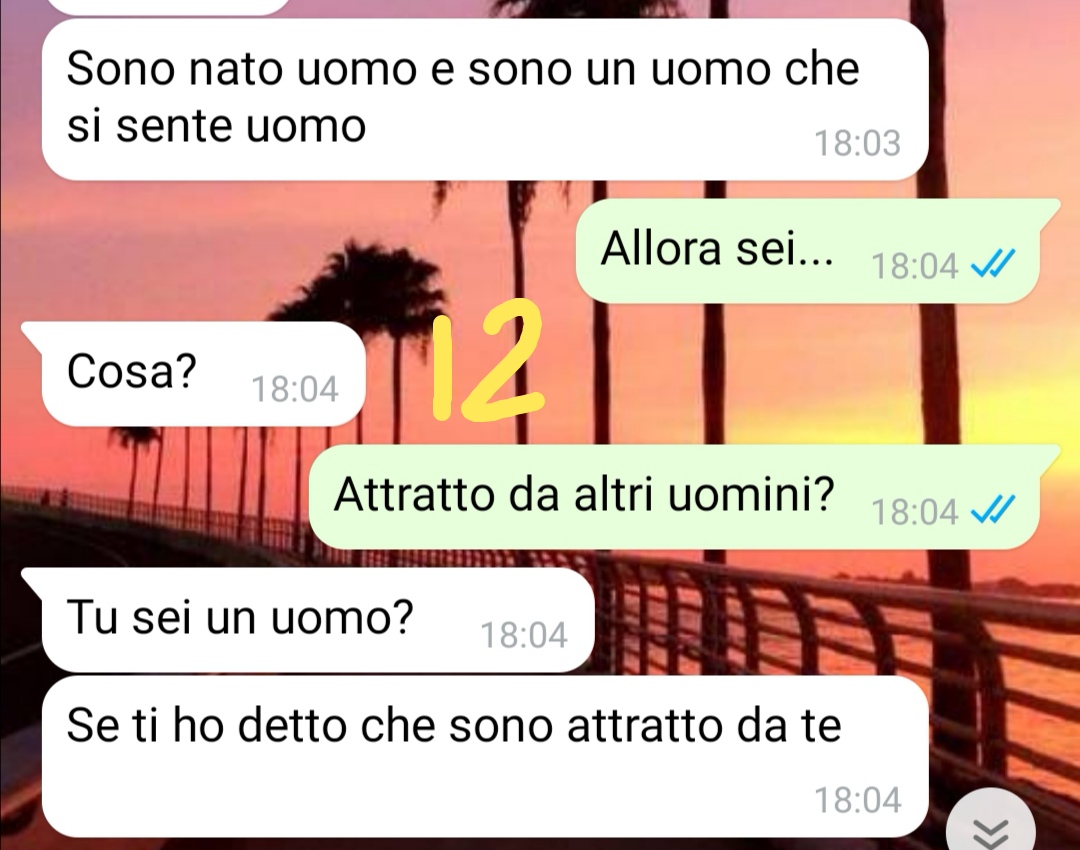Image resolution: width=1080 pixels, height=850 pixels.
Task: Tap the 18:04 timestamp on "Tu sei un uomo?"
Action: [523, 635]
